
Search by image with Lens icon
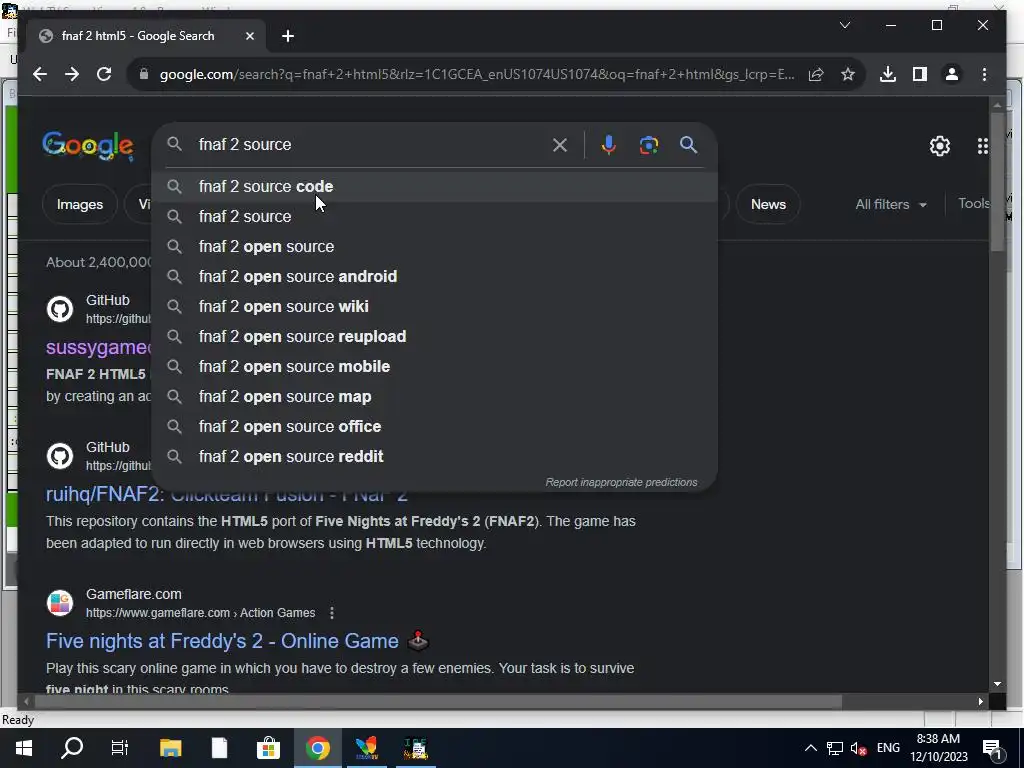(x=648, y=145)
